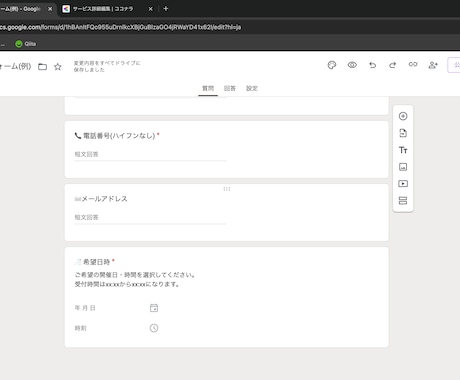
Task: Add a video from the side toolbar
Action: [403, 184]
